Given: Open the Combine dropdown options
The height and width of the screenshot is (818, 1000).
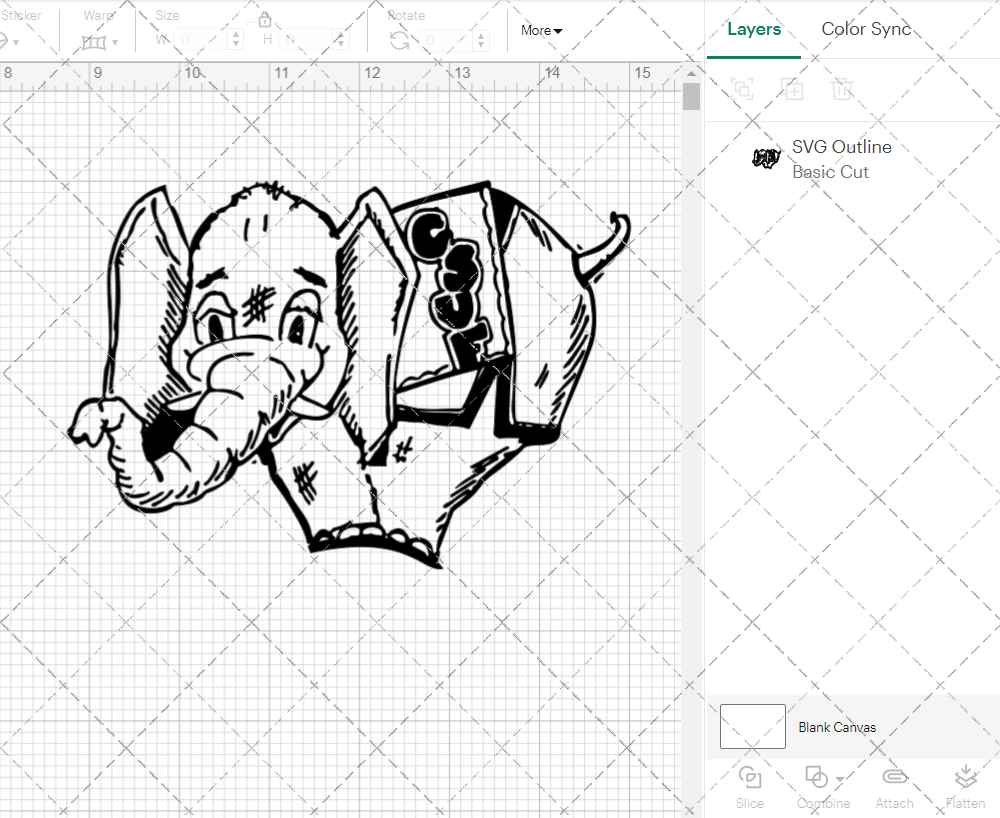Looking at the screenshot, I should (x=840, y=779).
